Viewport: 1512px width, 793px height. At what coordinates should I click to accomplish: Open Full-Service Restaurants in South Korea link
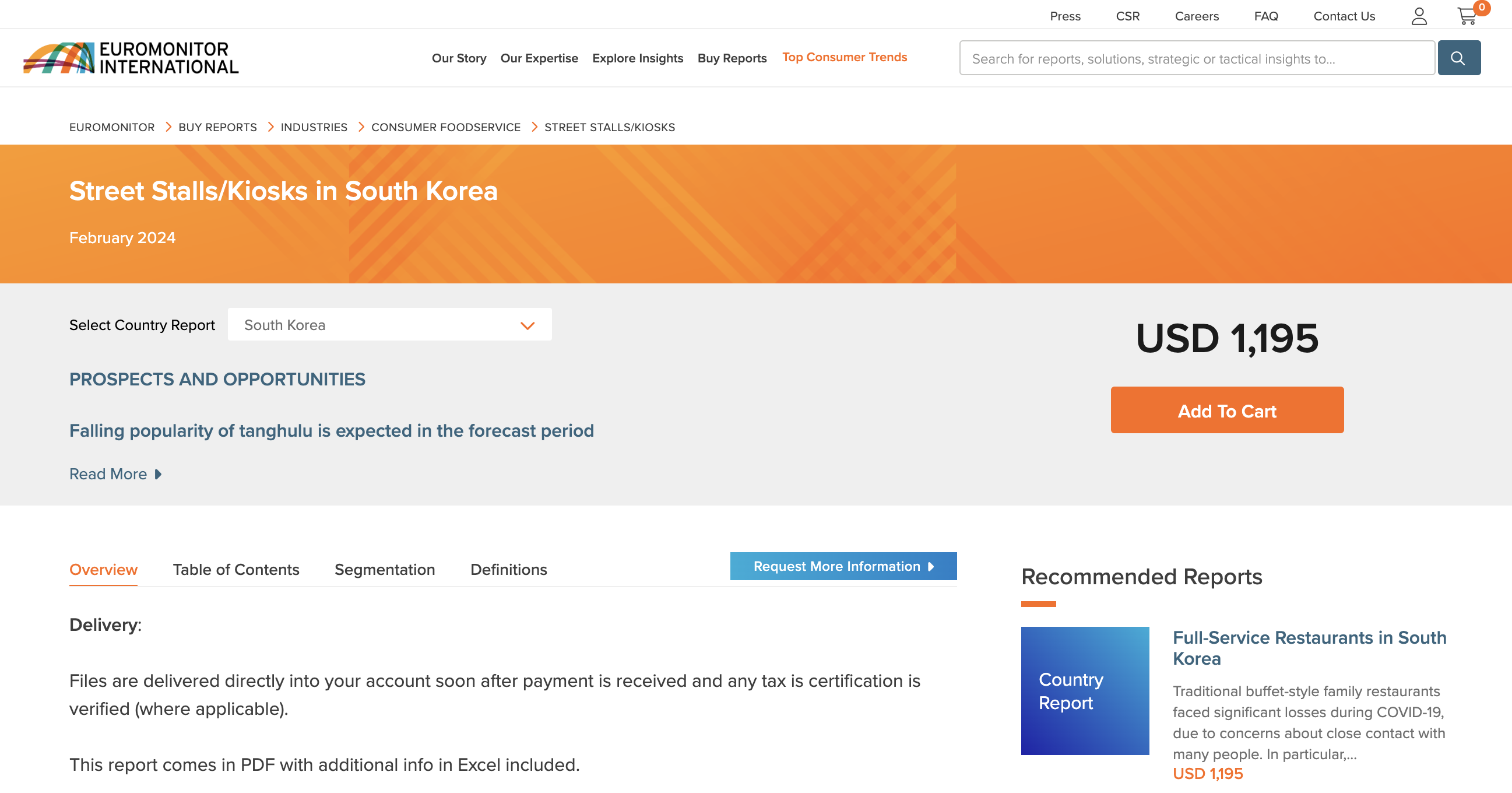1309,647
